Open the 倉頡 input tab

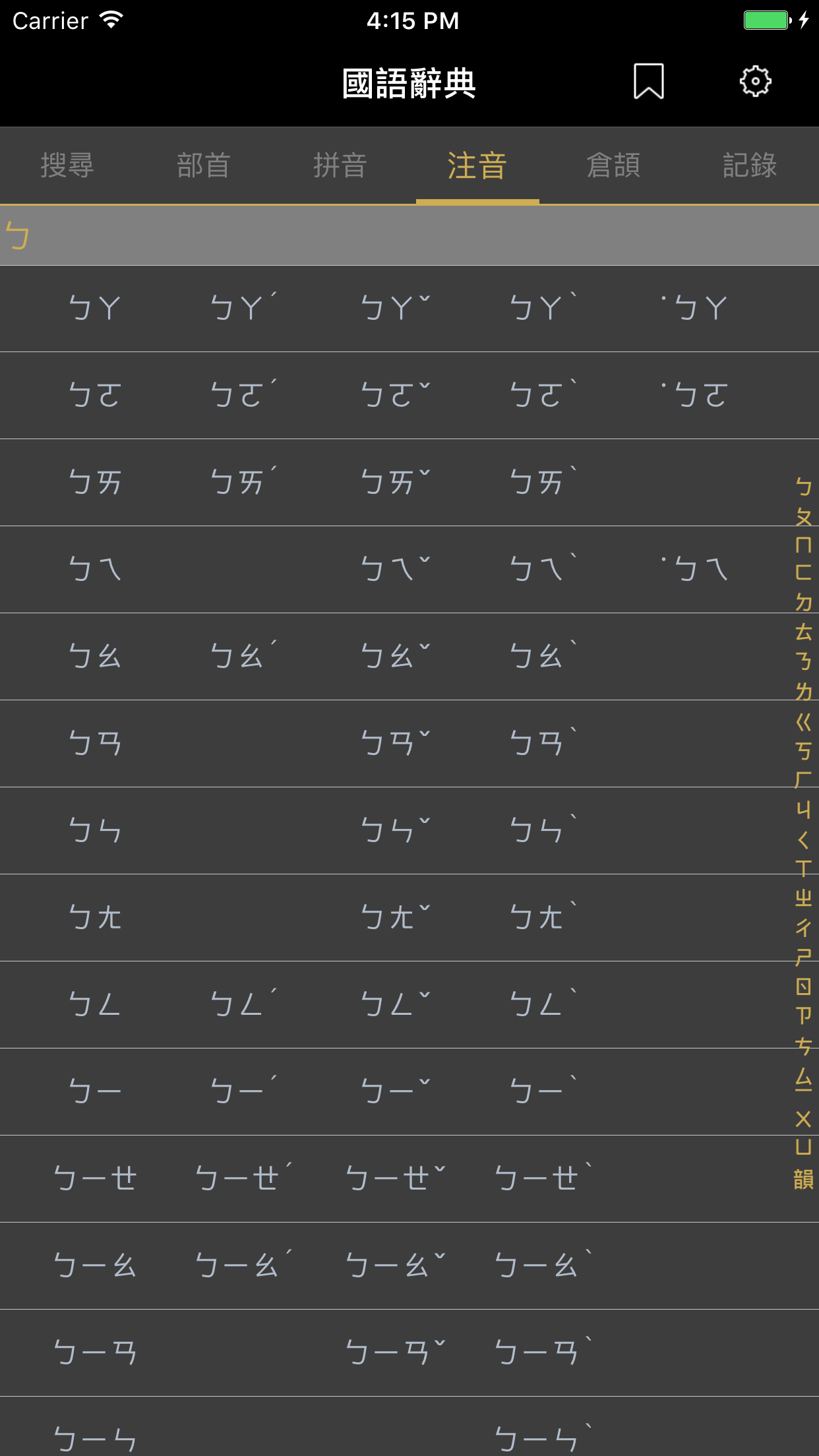tap(615, 166)
